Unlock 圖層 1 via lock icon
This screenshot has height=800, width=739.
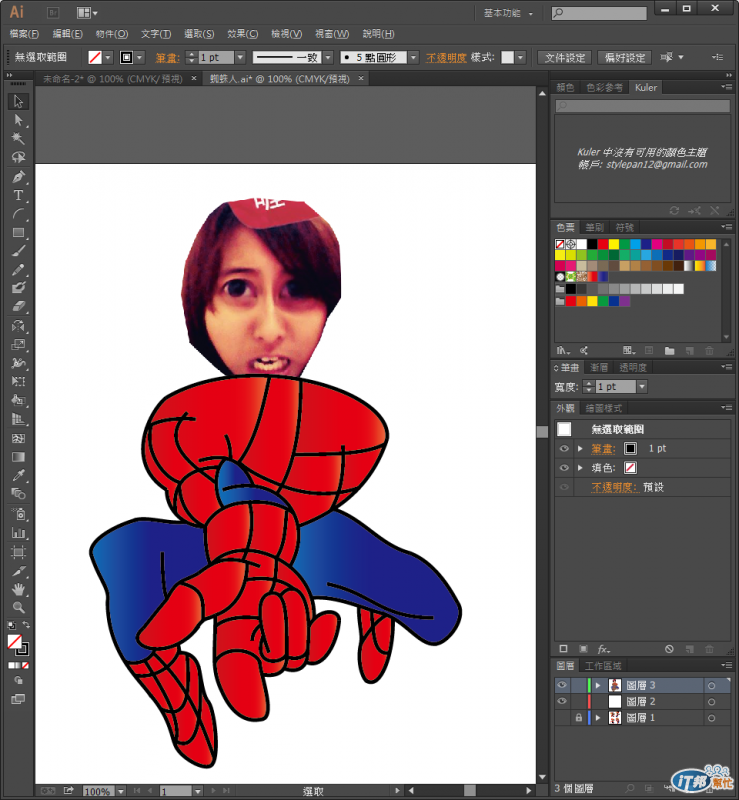click(578, 718)
